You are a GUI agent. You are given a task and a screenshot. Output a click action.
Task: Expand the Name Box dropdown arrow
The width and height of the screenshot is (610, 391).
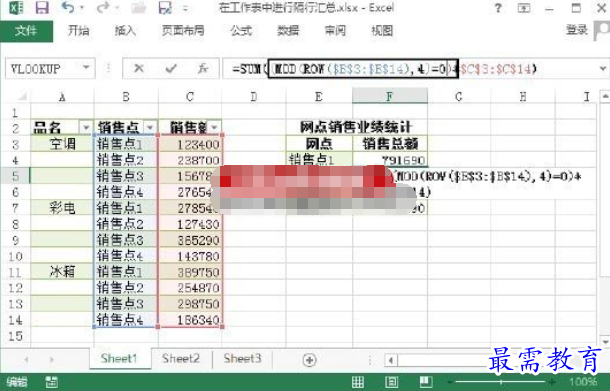click(x=86, y=68)
